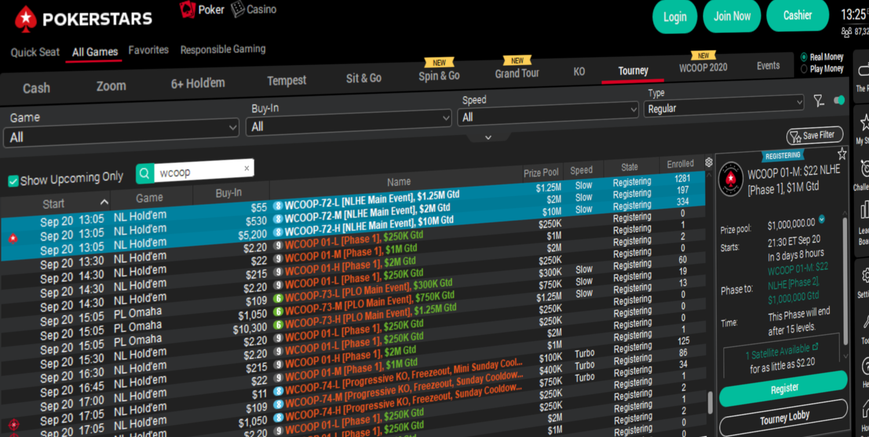Viewport: 869px width, 437px height.
Task: Switch to the Zoom tab
Action: [x=111, y=86]
